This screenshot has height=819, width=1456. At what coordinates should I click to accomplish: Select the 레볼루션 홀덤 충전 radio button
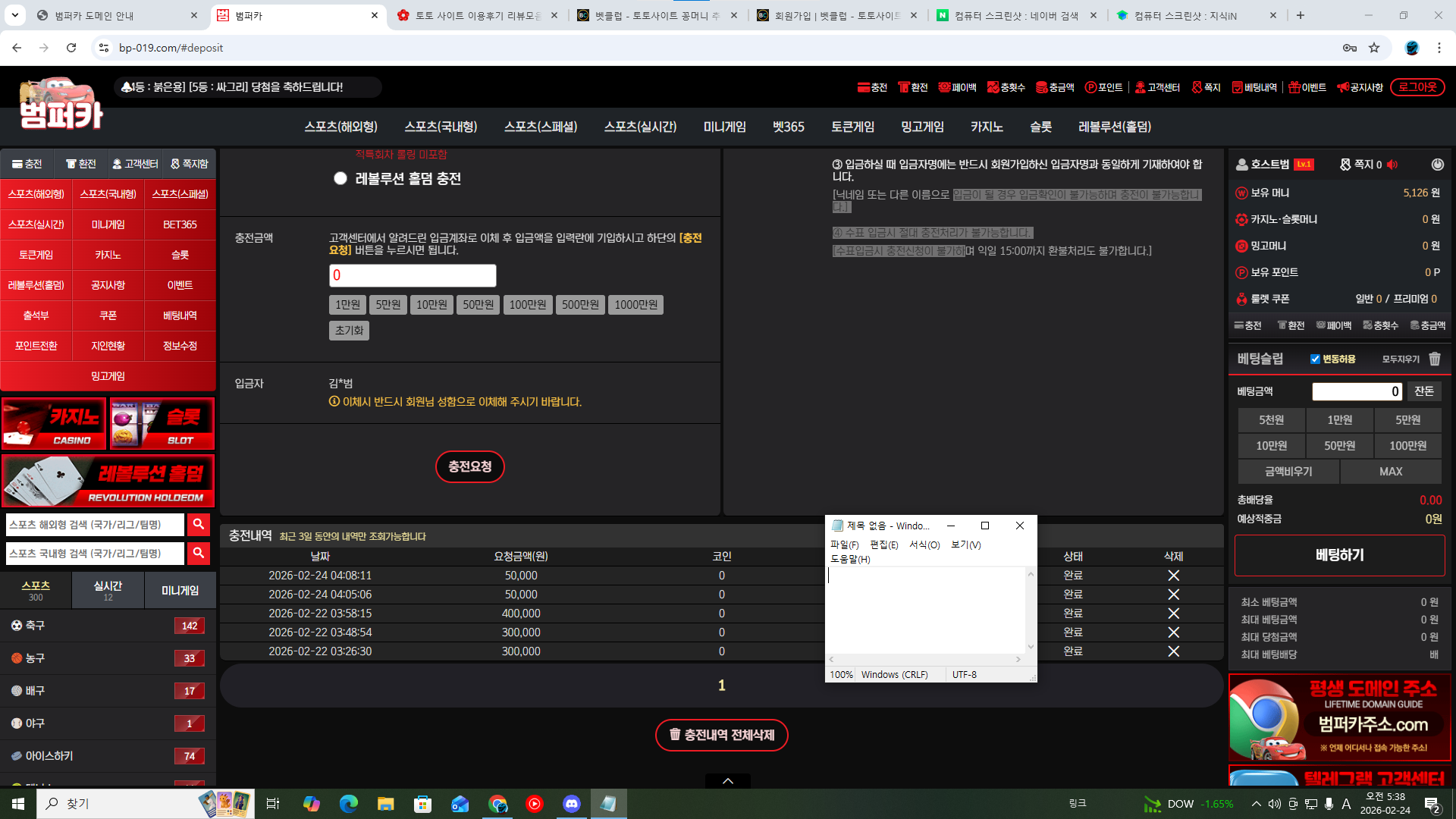[340, 178]
